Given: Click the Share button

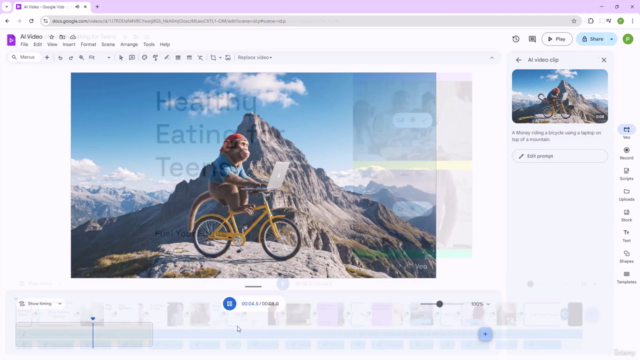Looking at the screenshot, I should pyautogui.click(x=592, y=39).
